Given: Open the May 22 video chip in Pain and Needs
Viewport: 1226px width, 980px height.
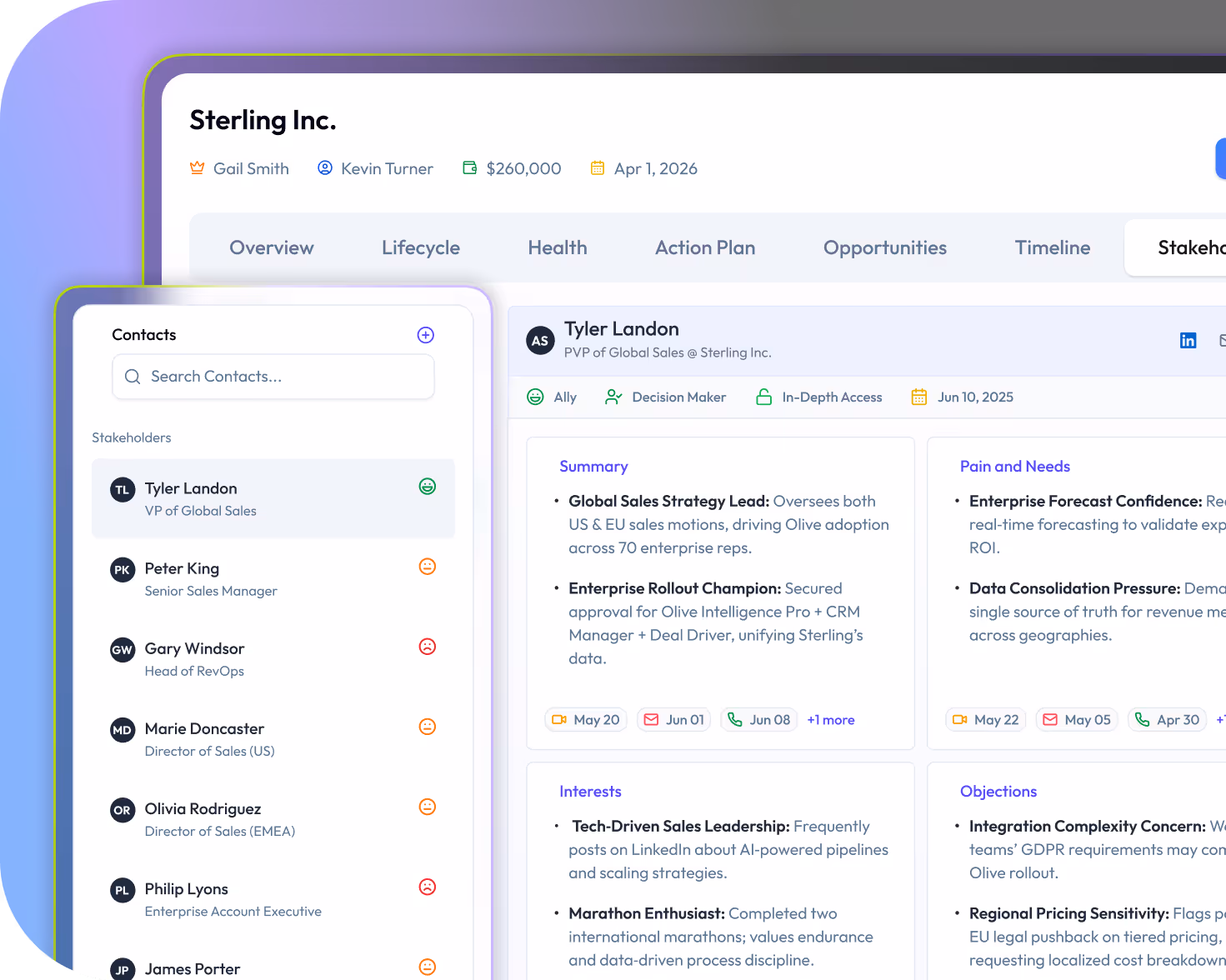Looking at the screenshot, I should [x=986, y=720].
